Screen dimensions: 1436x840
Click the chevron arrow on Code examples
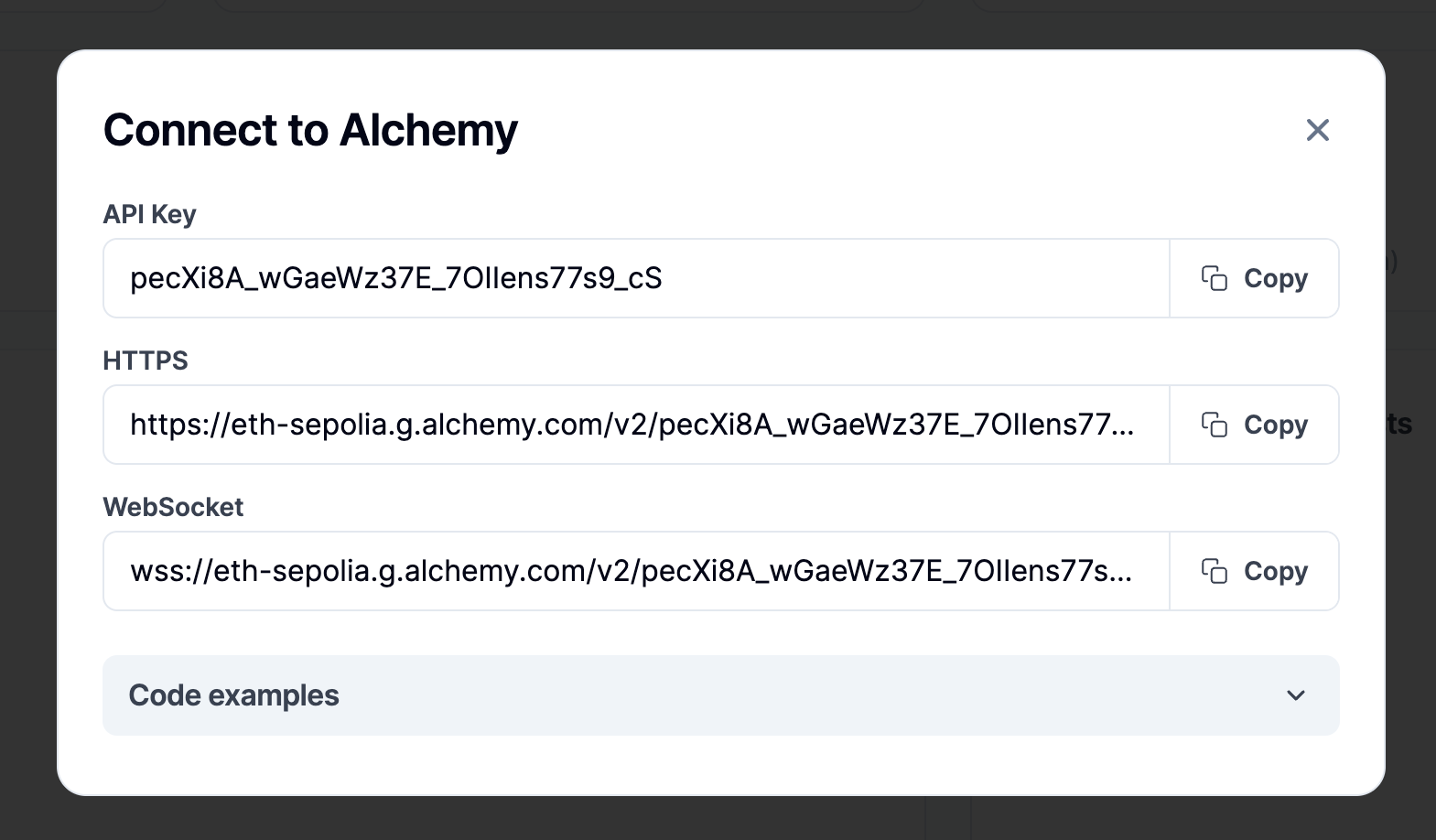pos(1295,695)
